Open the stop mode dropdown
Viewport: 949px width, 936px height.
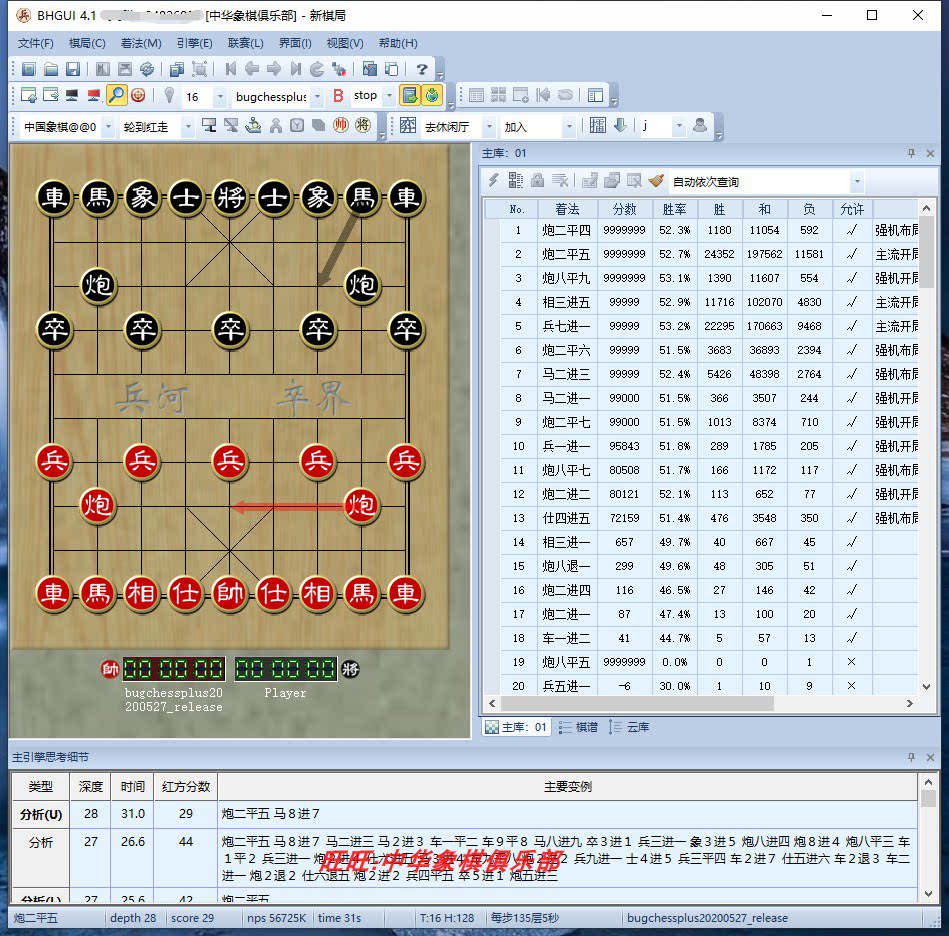coord(389,96)
